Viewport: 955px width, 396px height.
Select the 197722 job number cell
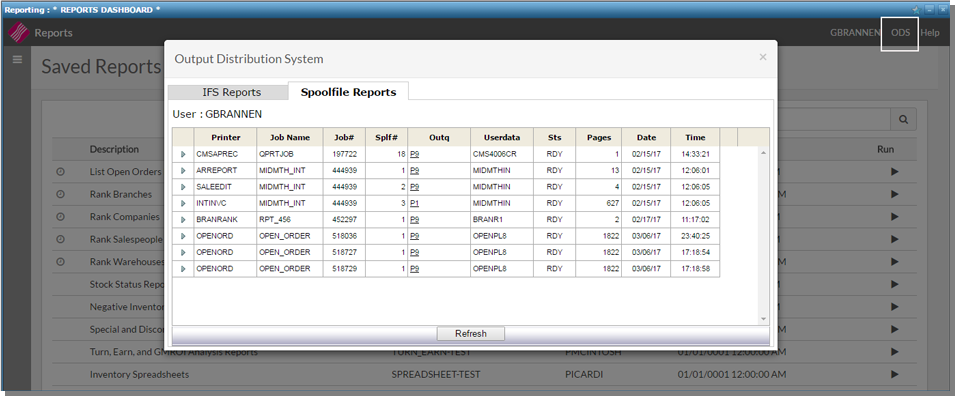pos(344,155)
